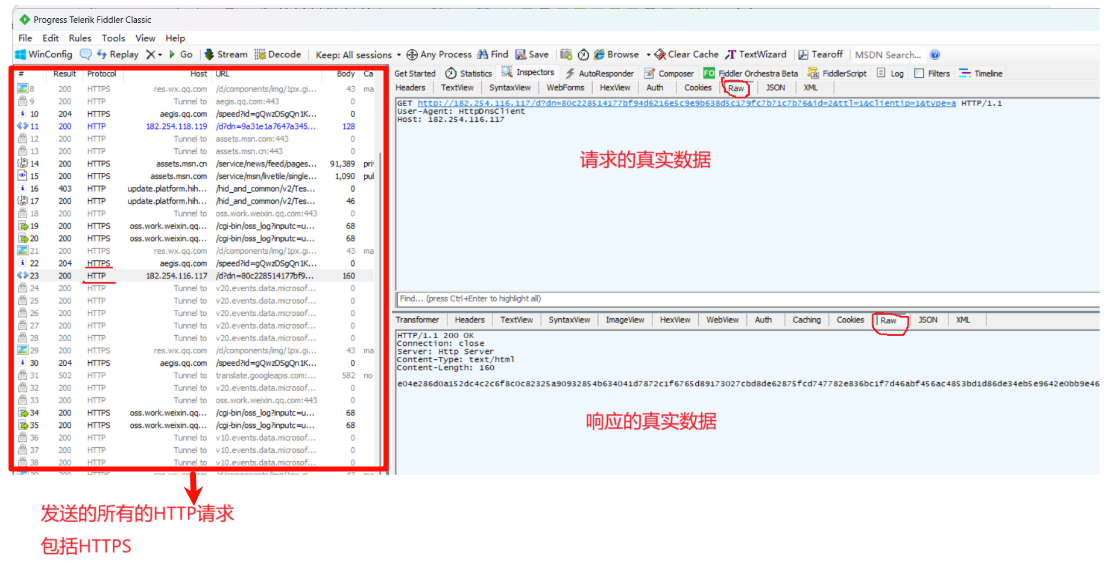
Task: Select response Raw tab
Action: coord(888,320)
